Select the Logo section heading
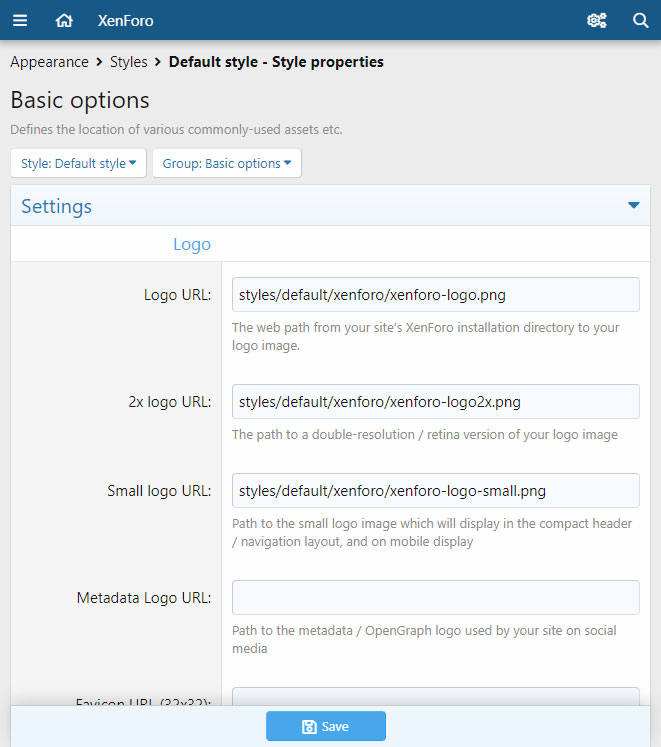The width and height of the screenshot is (661, 747). tap(192, 244)
